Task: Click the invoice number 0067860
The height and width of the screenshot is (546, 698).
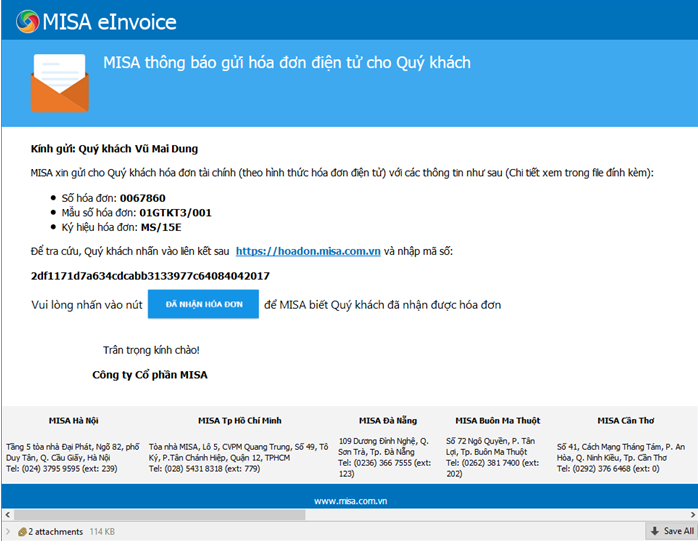Action: [144, 198]
